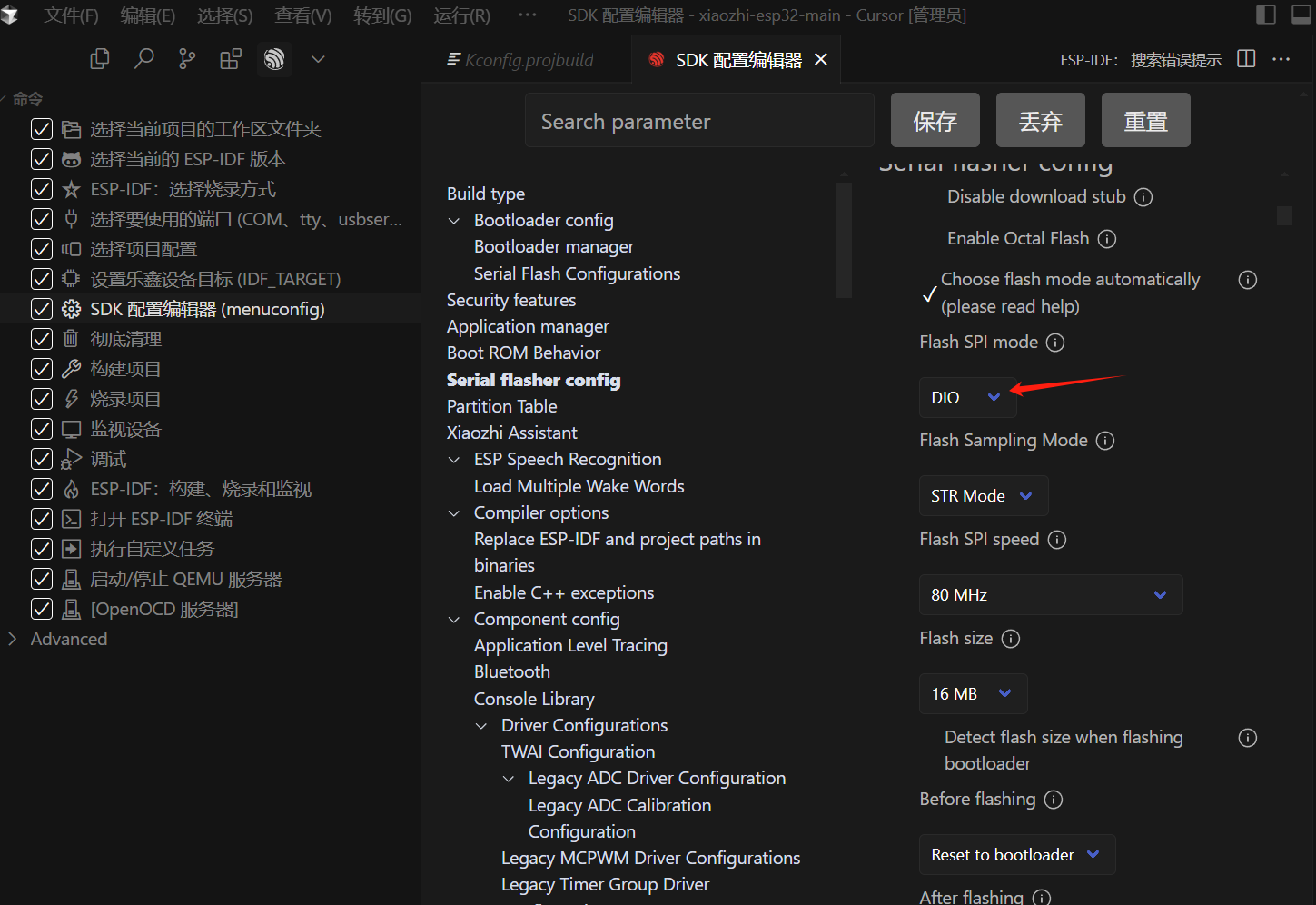This screenshot has height=905, width=1316.
Task: Click info icon beside Flash SPI mode
Action: tap(1055, 343)
